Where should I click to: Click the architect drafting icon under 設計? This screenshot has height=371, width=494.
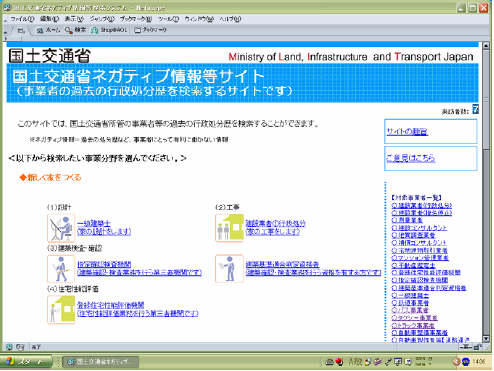tap(61, 228)
